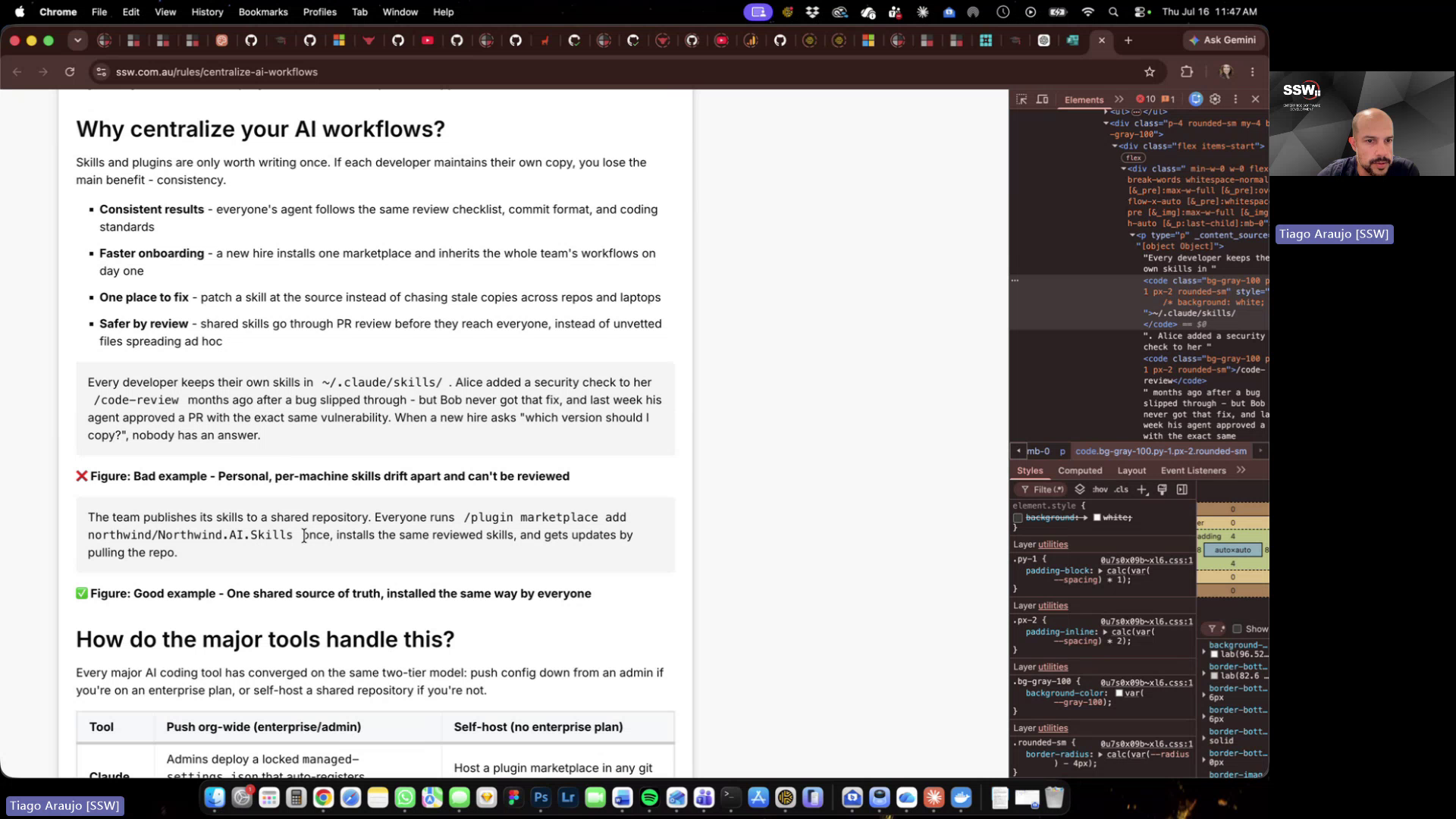Open the utilities layer link above .py-1
Screen dimensions: 1456x819
(x=1053, y=544)
